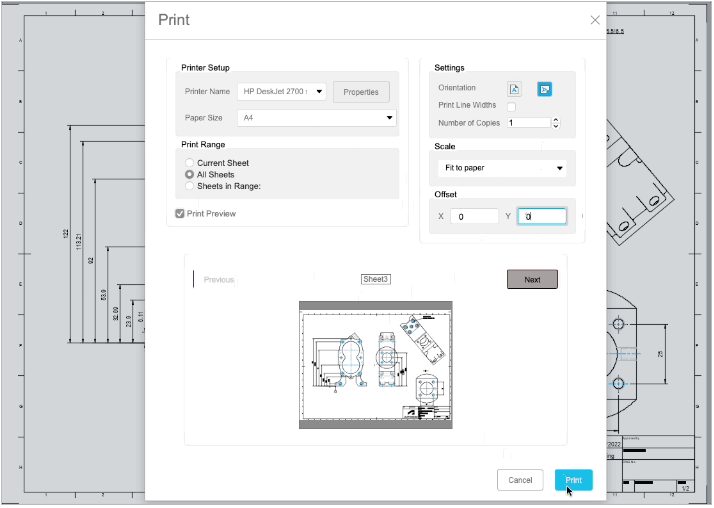The image size is (714, 508).
Task: Open Printer Name dropdown
Action: point(281,91)
